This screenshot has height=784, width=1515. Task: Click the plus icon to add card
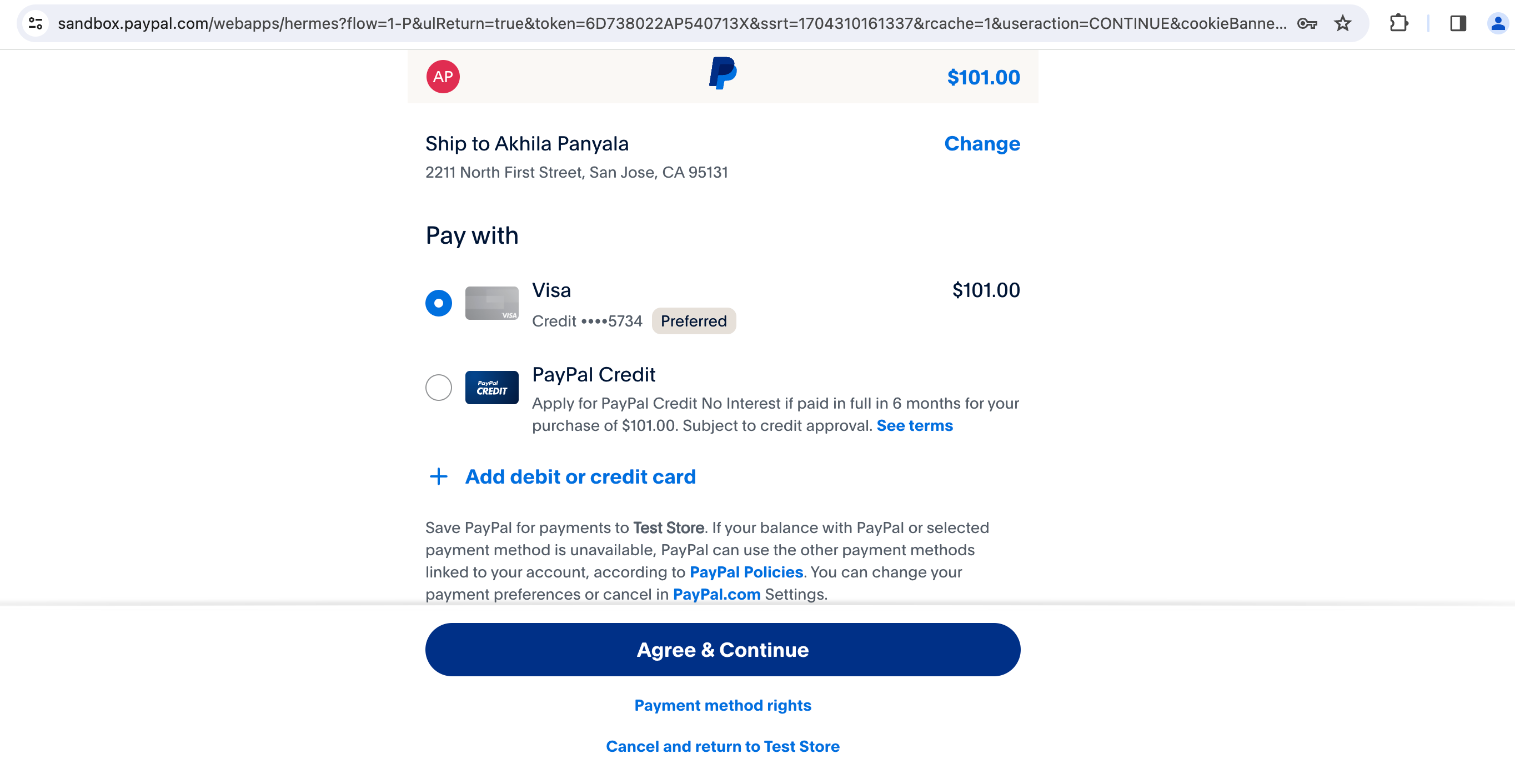point(439,476)
